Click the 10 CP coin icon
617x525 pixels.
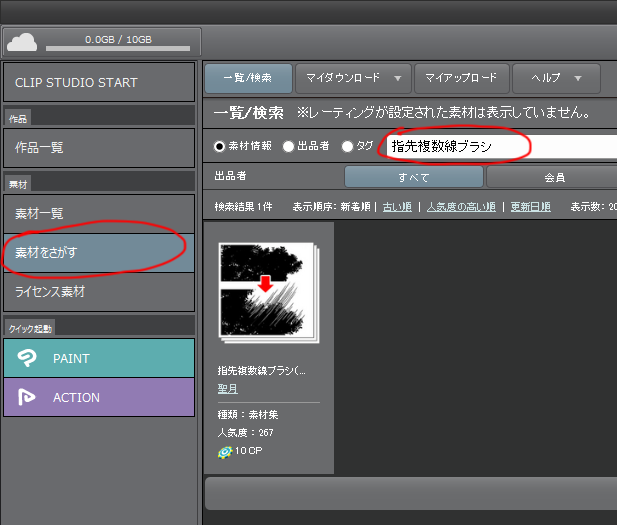225,452
